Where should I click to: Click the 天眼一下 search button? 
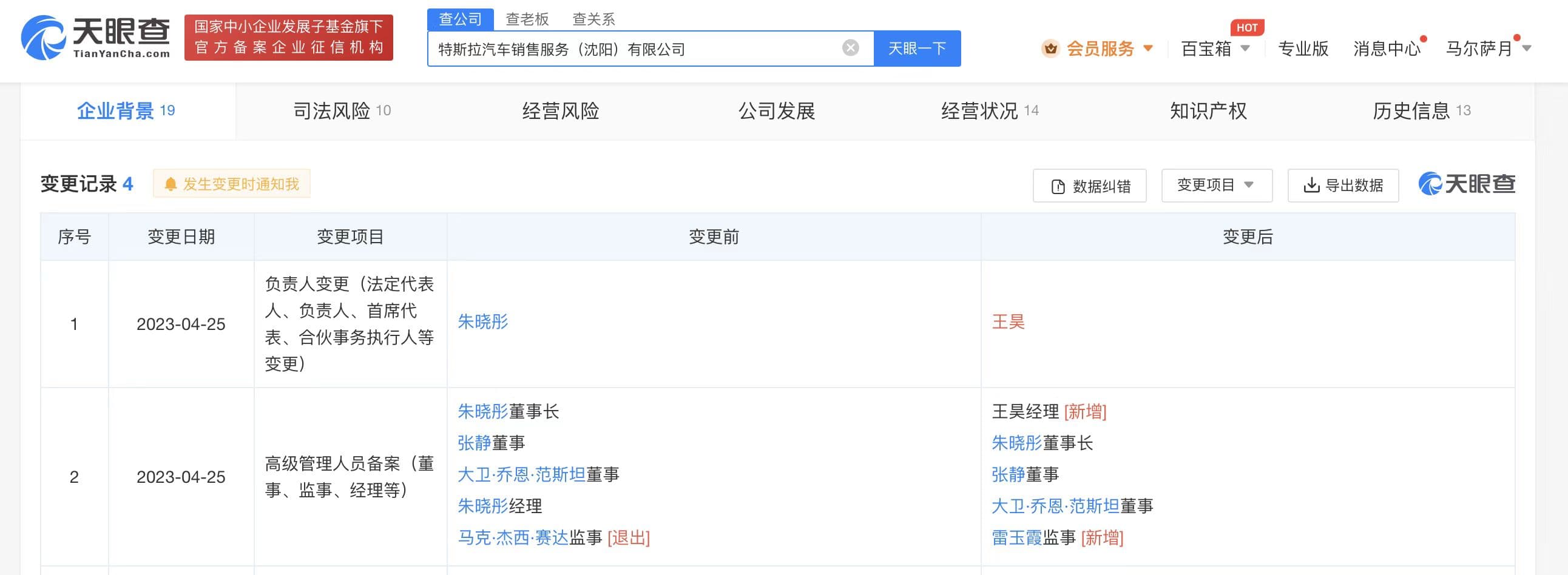[917, 48]
